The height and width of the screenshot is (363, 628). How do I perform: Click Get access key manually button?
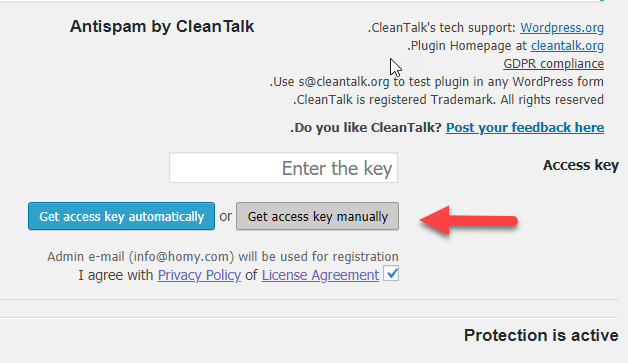[x=317, y=216]
